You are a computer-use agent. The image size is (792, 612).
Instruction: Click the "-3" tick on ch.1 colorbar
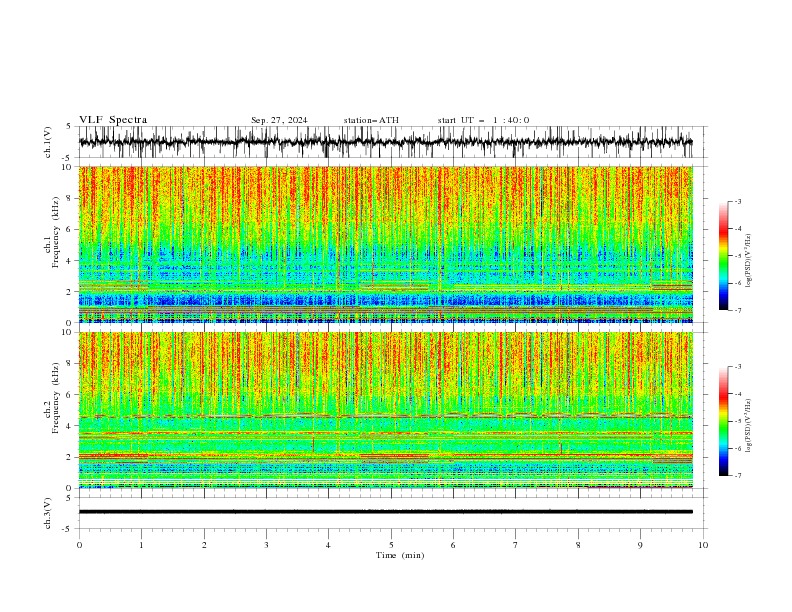738,201
